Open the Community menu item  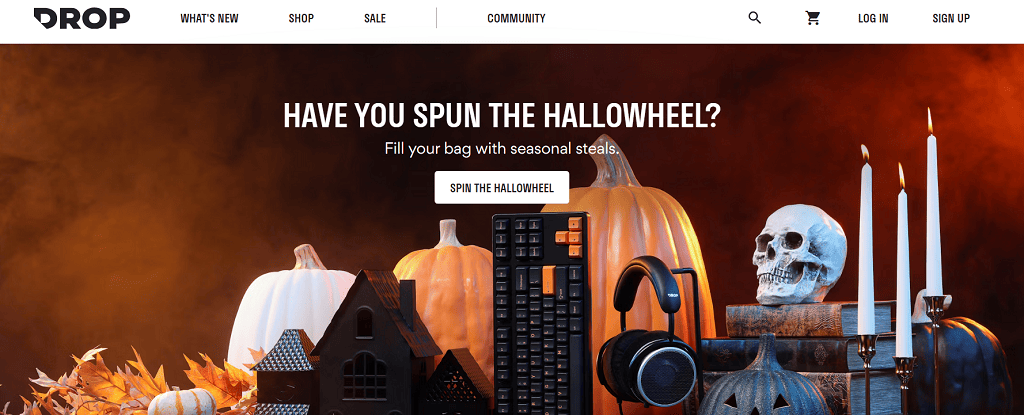point(516,18)
